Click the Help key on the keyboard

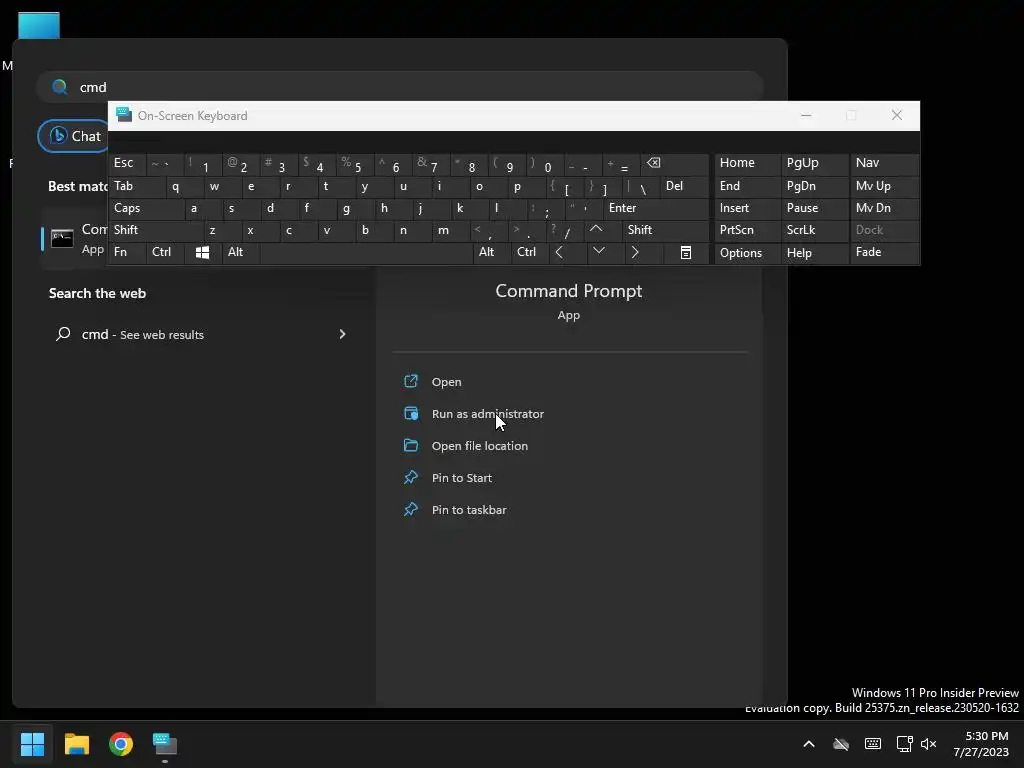pyautogui.click(x=814, y=252)
